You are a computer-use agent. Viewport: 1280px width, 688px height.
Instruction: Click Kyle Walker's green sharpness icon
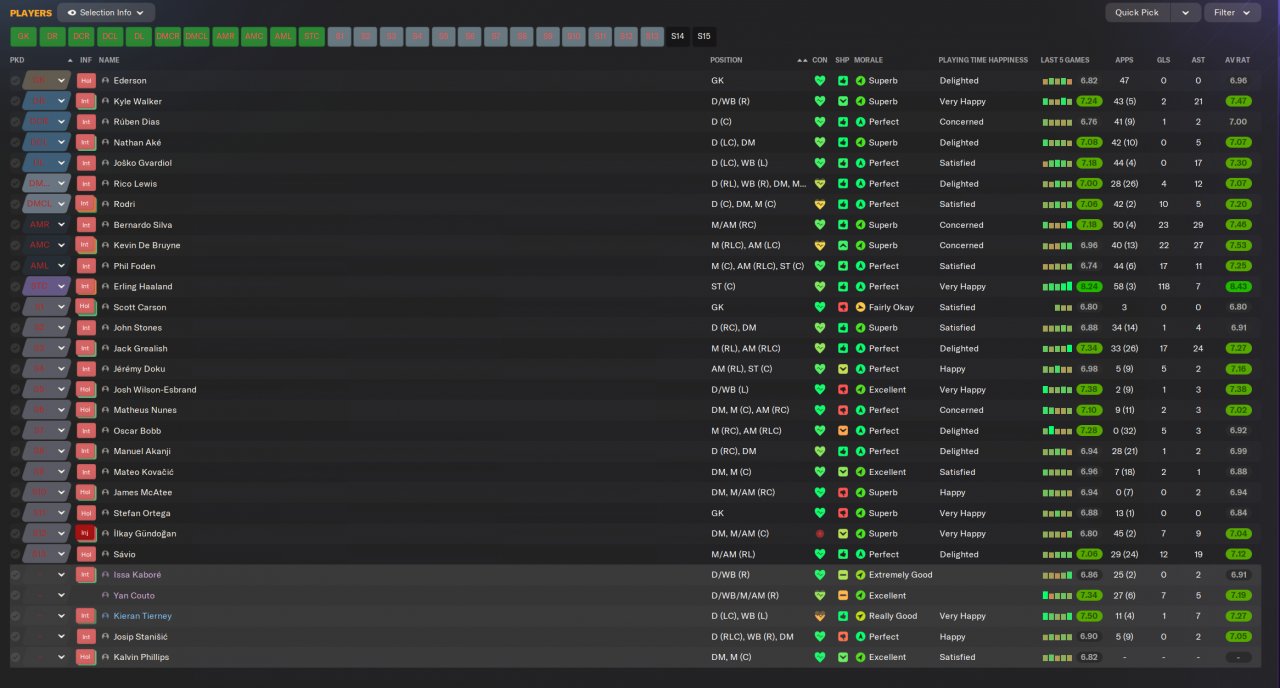click(843, 101)
